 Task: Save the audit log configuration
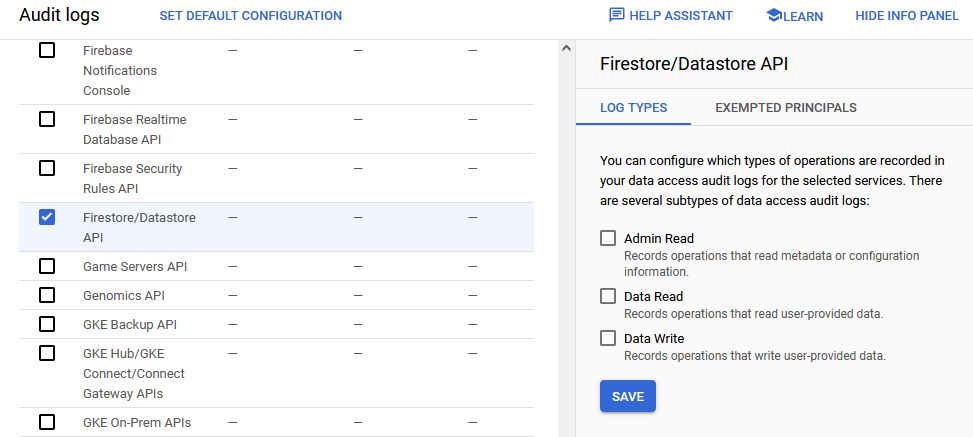tap(627, 396)
